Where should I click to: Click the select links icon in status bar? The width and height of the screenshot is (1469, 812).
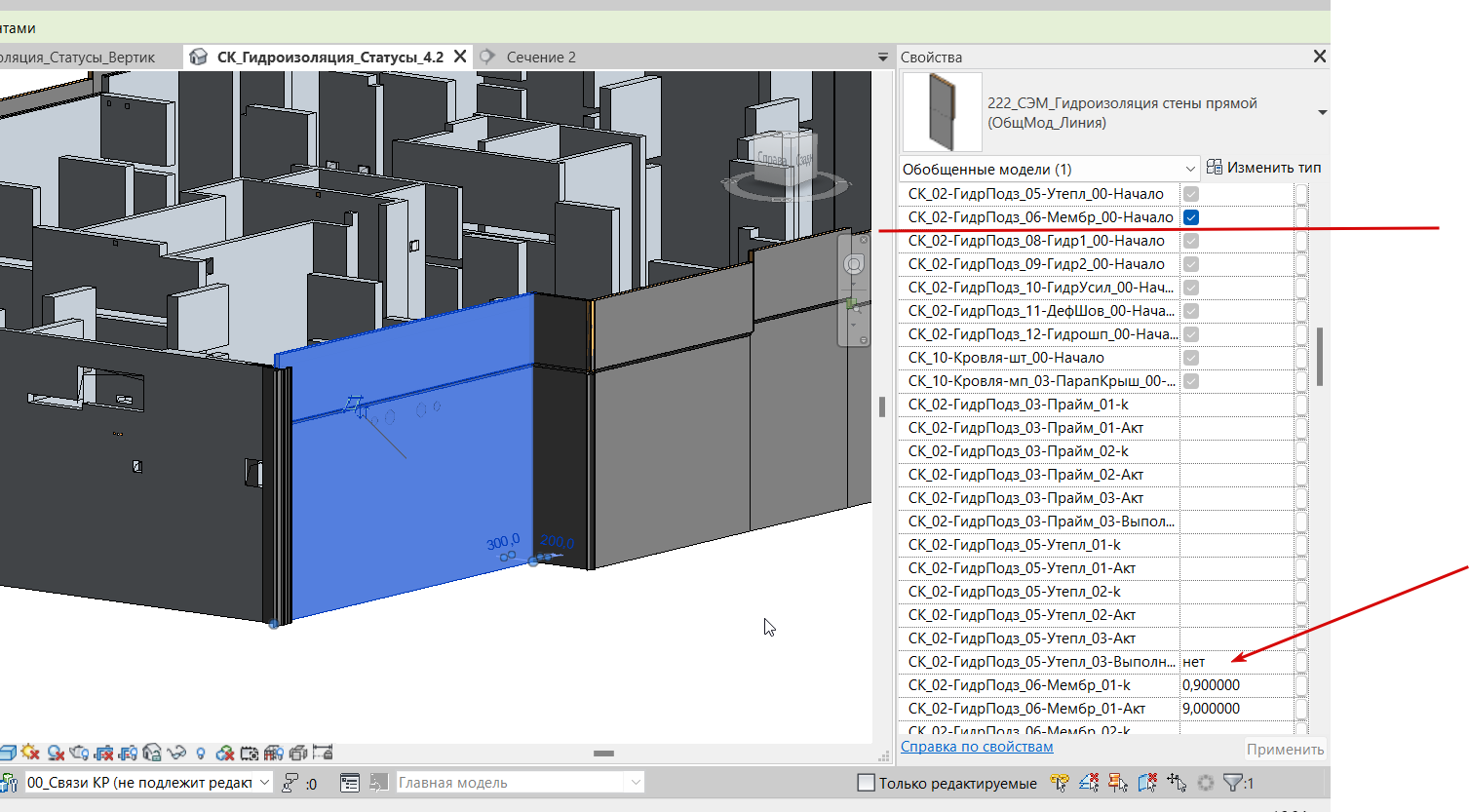click(1060, 782)
